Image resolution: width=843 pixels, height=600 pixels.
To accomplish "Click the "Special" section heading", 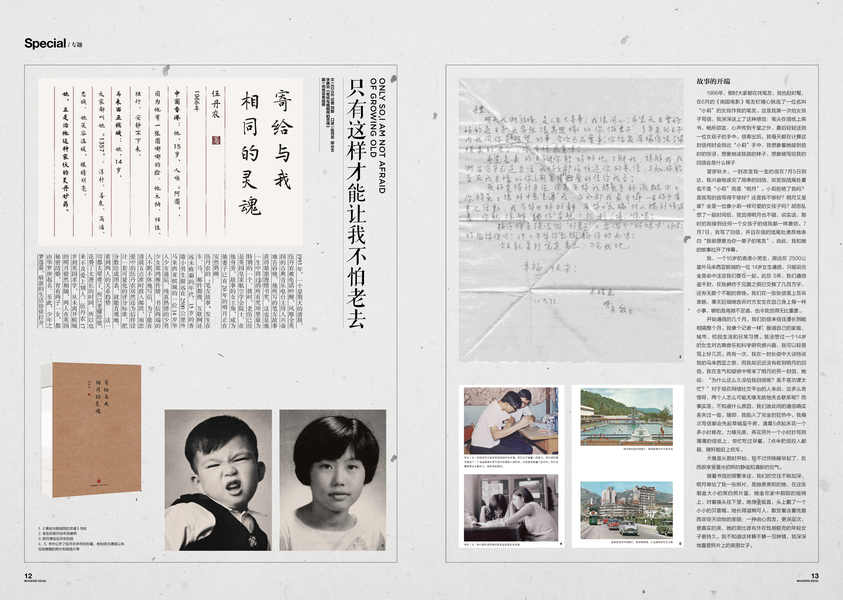I will 45,43.
